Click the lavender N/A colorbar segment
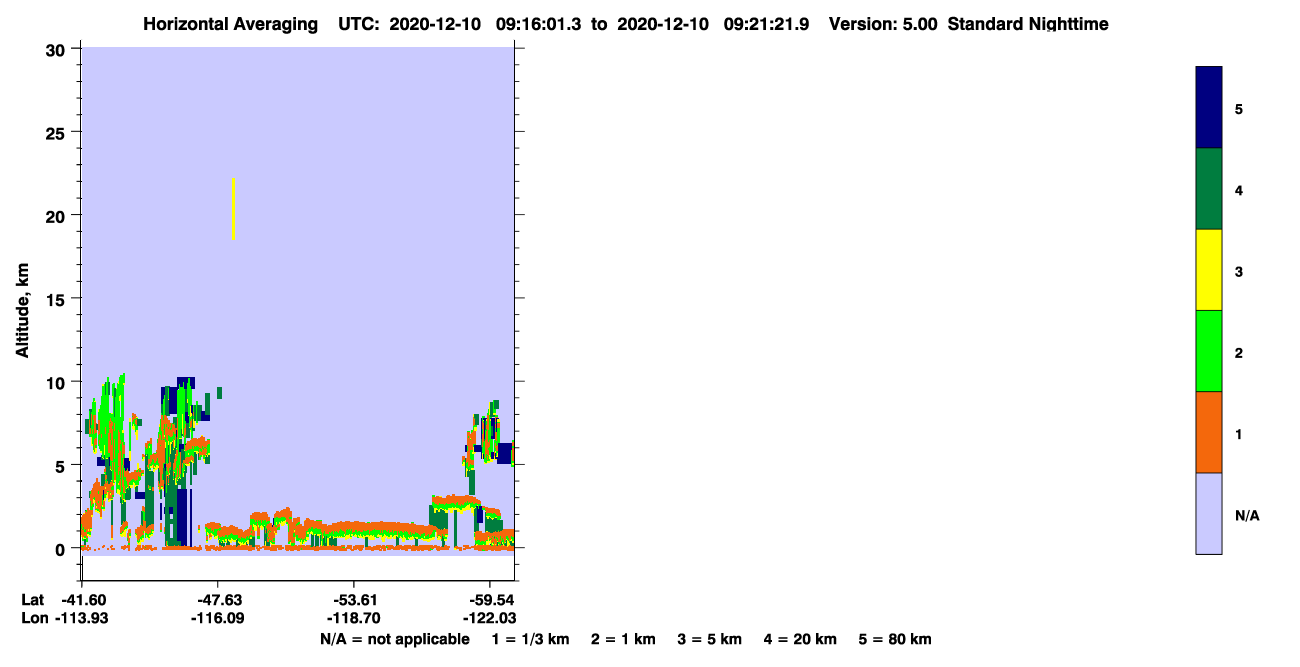Viewport: 1300px width, 667px height. 1209,513
